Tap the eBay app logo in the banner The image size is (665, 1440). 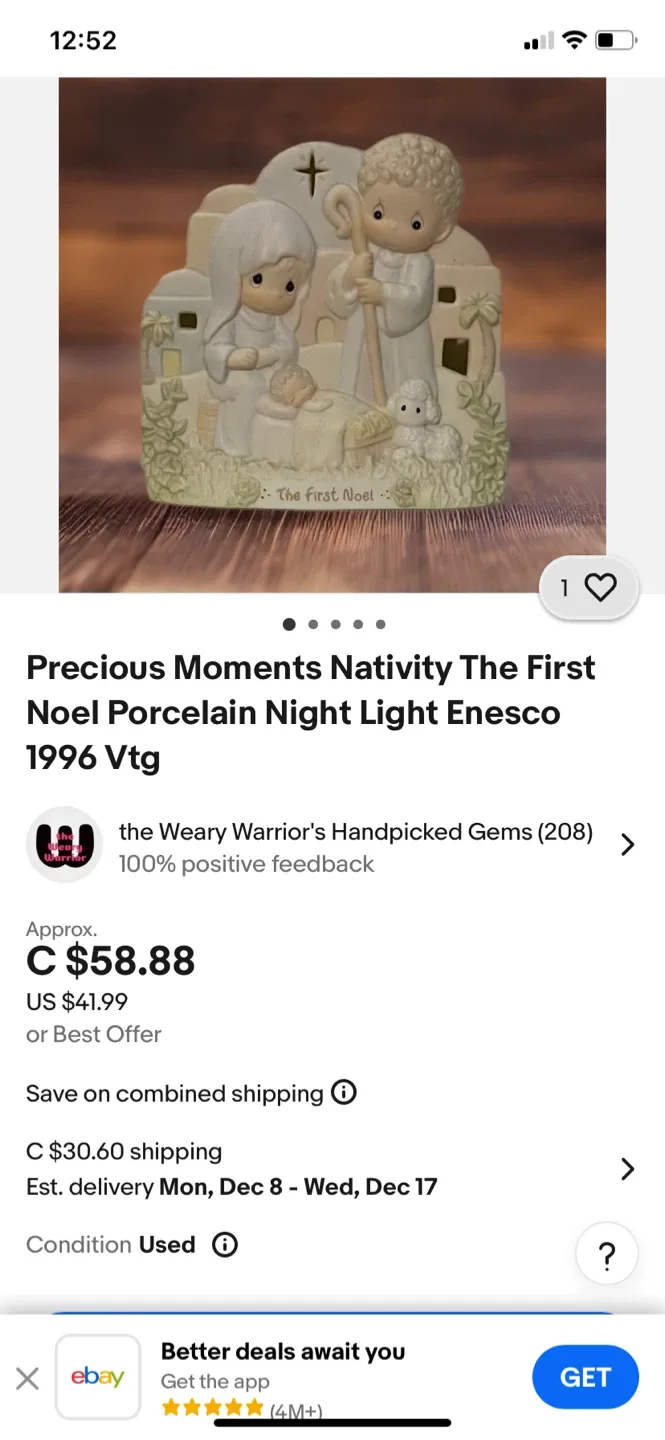pos(98,1376)
